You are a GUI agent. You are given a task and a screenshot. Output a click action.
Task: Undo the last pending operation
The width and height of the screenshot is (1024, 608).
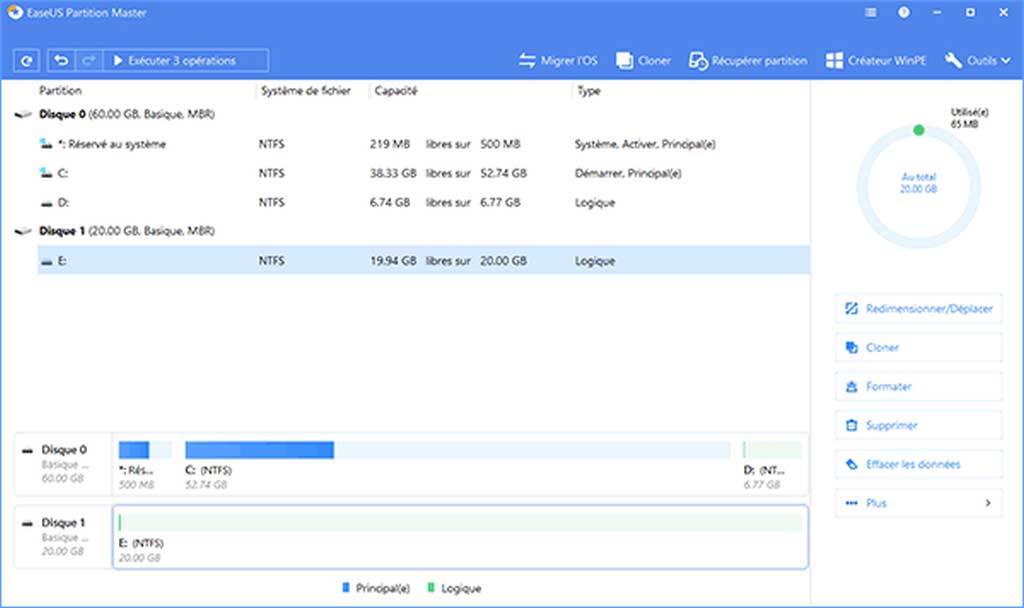pyautogui.click(x=61, y=61)
